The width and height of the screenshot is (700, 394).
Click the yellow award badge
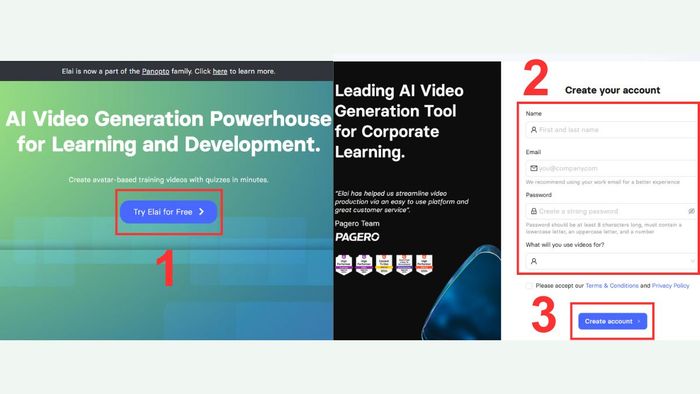tap(384, 265)
